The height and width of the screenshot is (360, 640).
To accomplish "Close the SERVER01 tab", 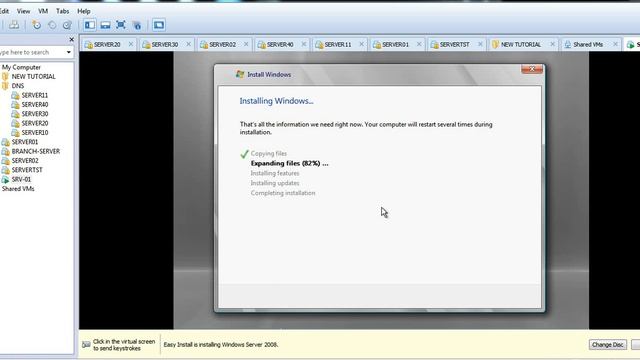I will point(419,44).
